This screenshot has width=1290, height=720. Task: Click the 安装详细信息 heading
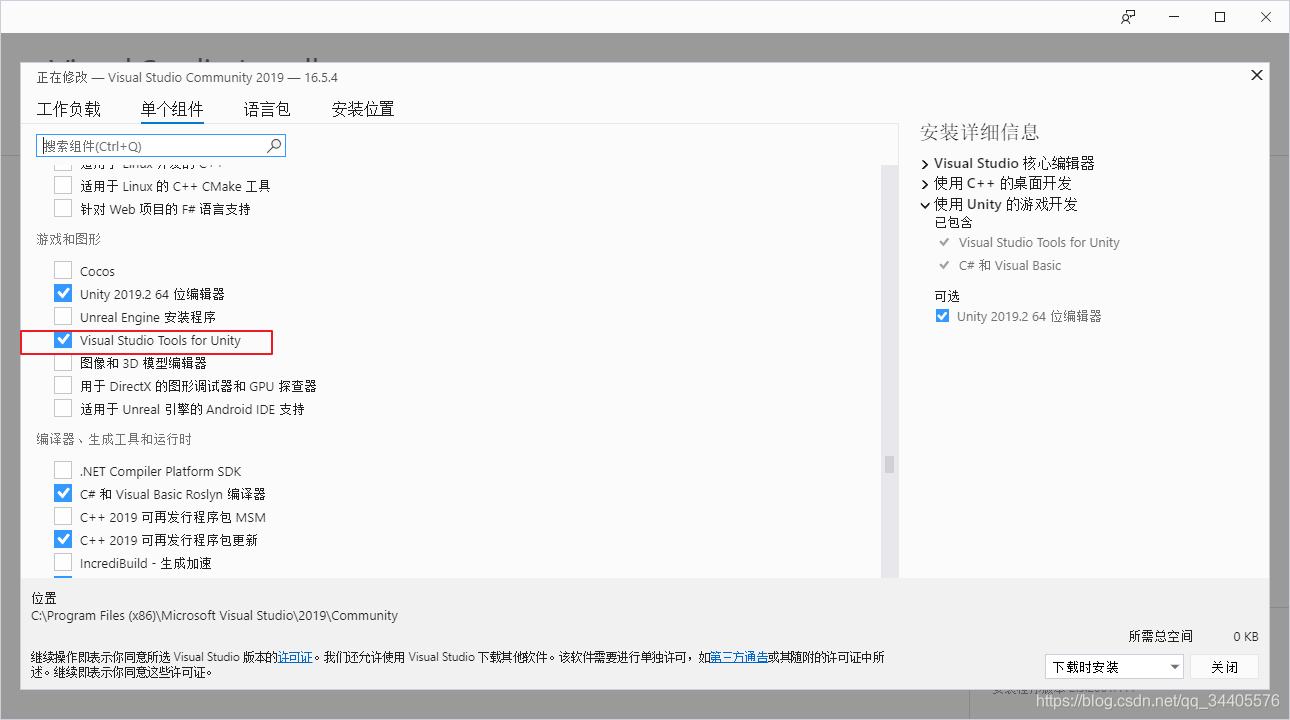coord(980,132)
